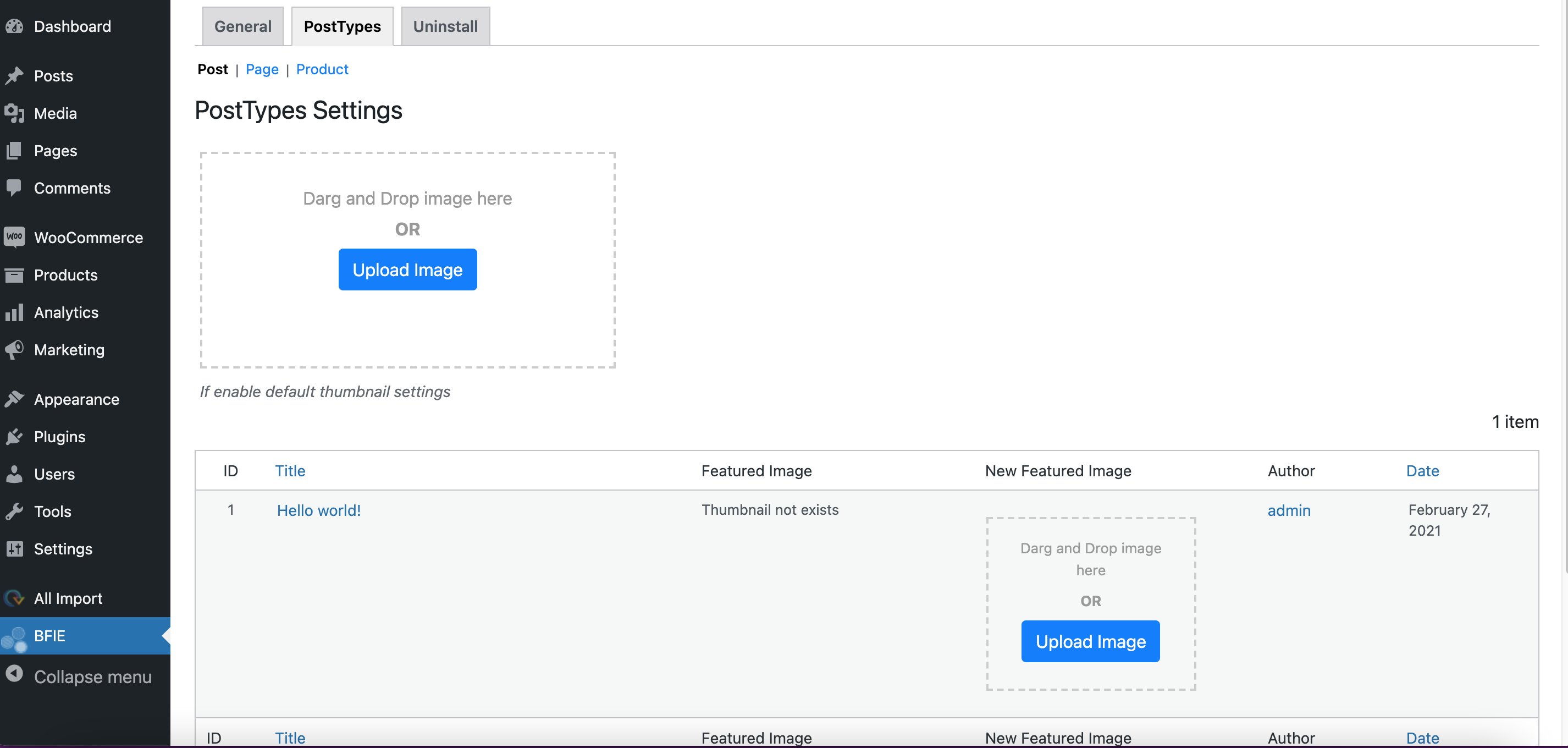The height and width of the screenshot is (748, 1568).
Task: Click the Plugins plug icon
Action: coord(15,437)
